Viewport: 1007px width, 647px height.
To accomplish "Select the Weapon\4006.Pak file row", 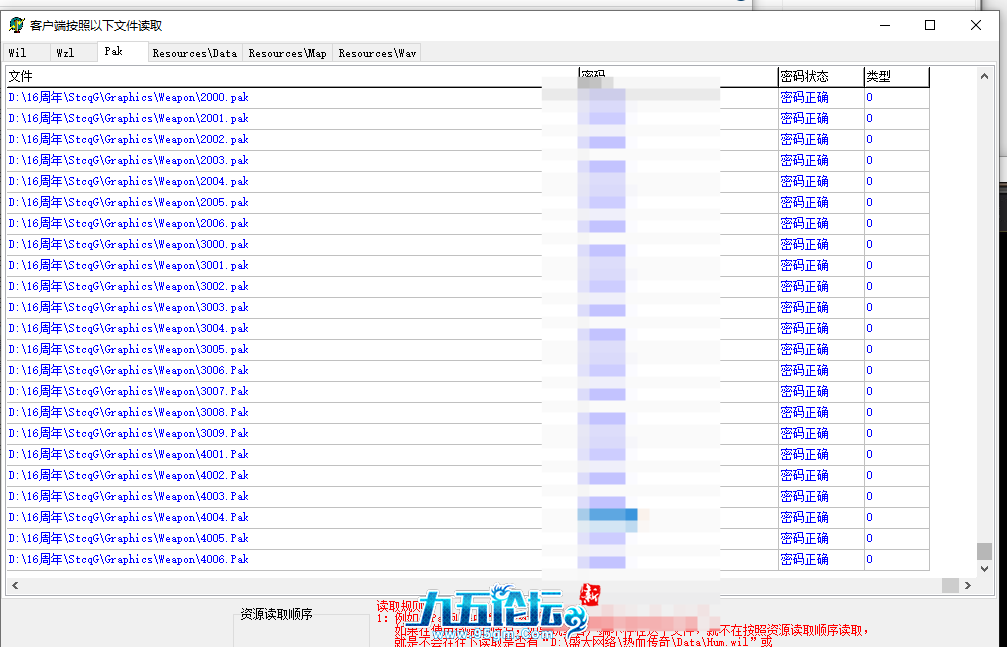I will coord(128,559).
